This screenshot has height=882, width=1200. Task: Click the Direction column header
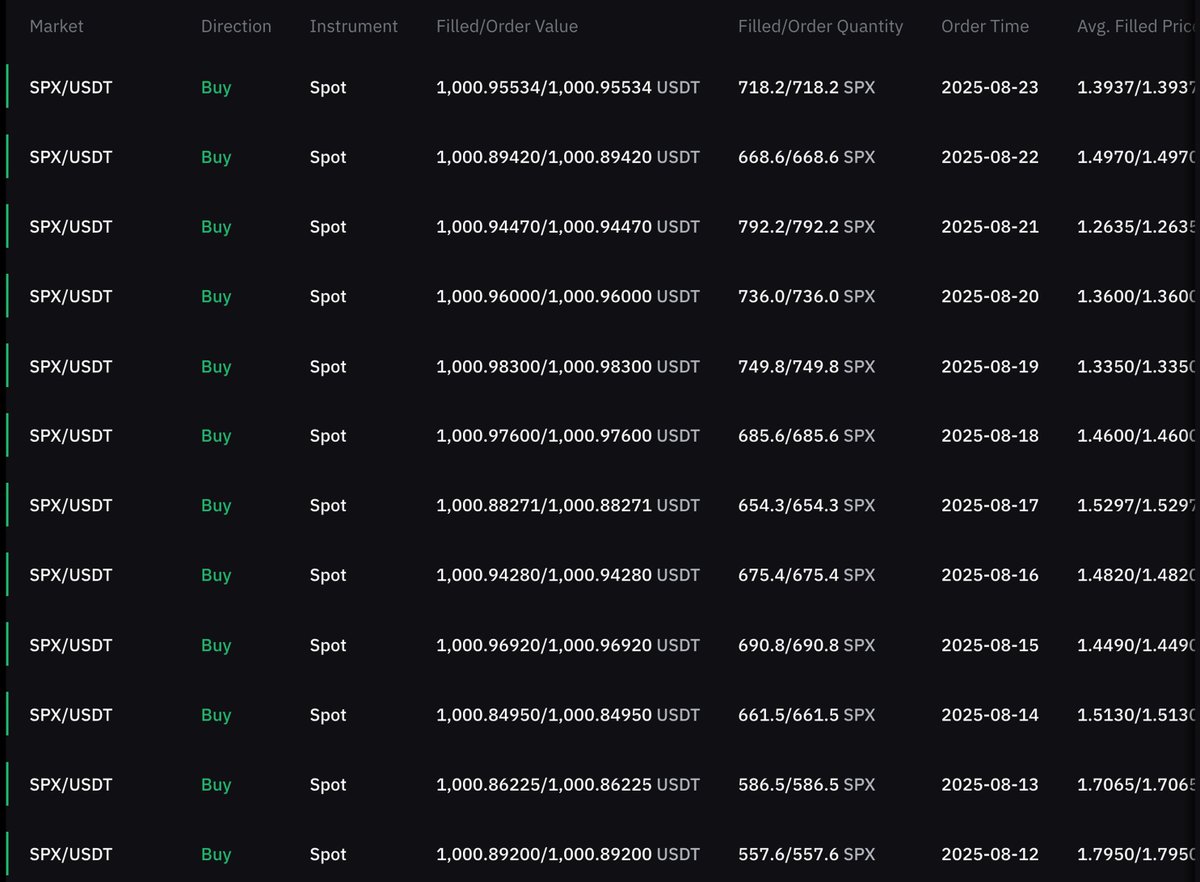tap(236, 26)
